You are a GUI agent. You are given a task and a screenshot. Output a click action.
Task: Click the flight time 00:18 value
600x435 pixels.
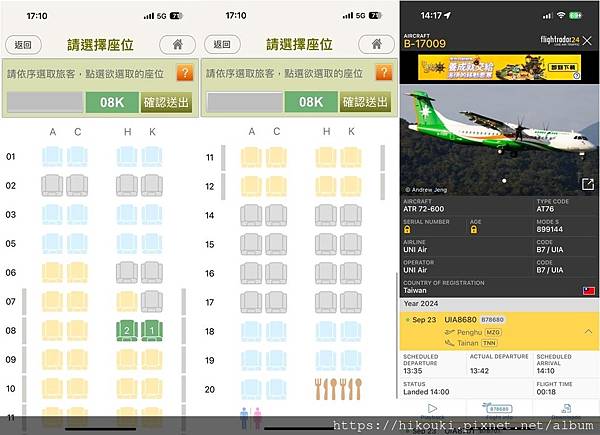546,392
